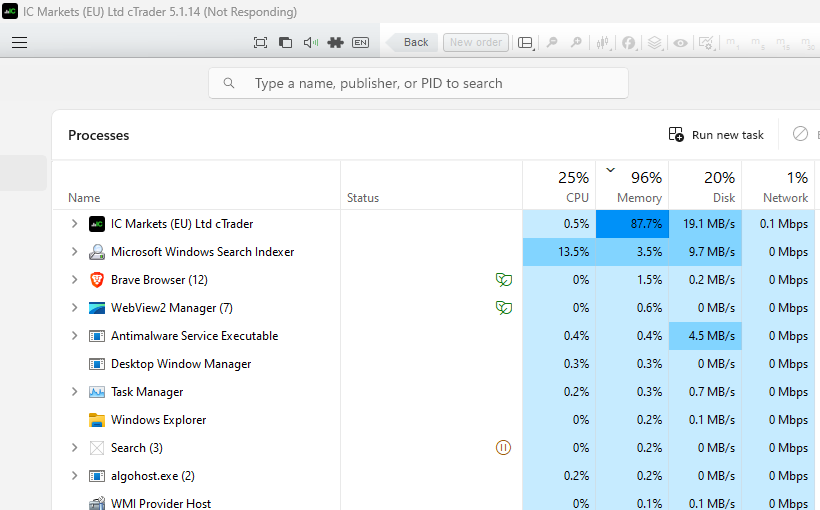The image size is (820, 510).
Task: Sort processes by CPU column header
Action: tap(559, 186)
